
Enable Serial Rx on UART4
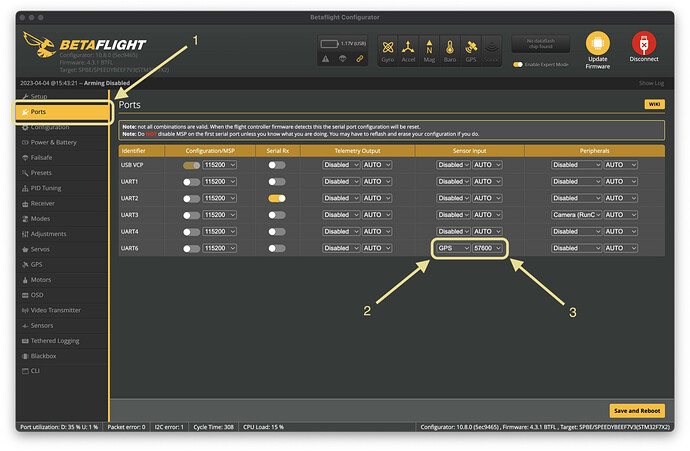[x=277, y=232]
